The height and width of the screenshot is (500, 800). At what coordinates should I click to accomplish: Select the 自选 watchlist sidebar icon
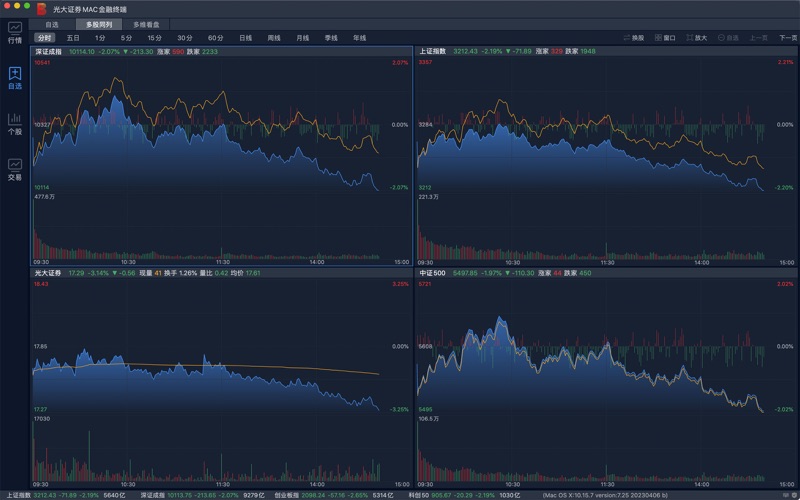14,78
